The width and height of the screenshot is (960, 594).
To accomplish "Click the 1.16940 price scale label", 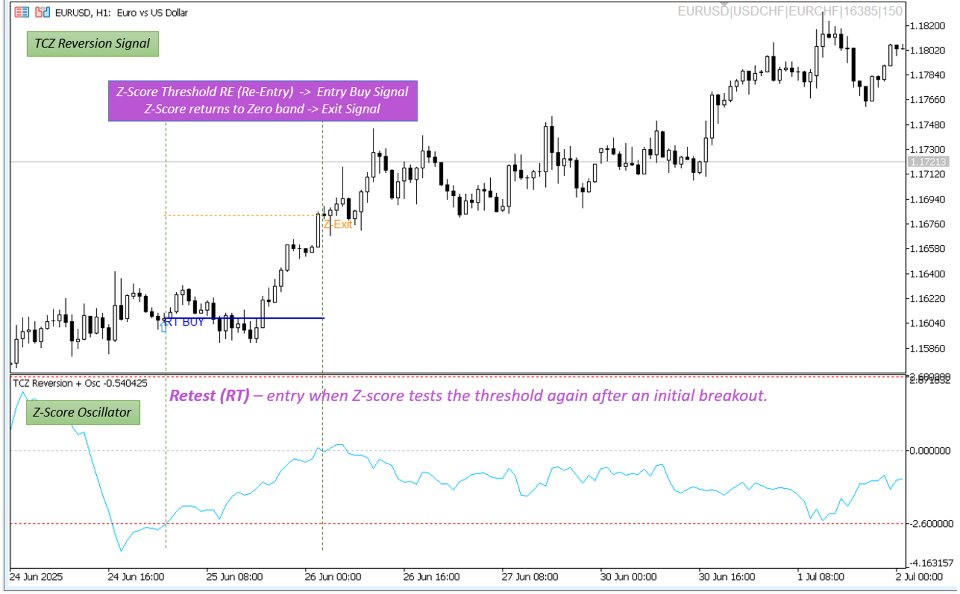I will 928,199.
